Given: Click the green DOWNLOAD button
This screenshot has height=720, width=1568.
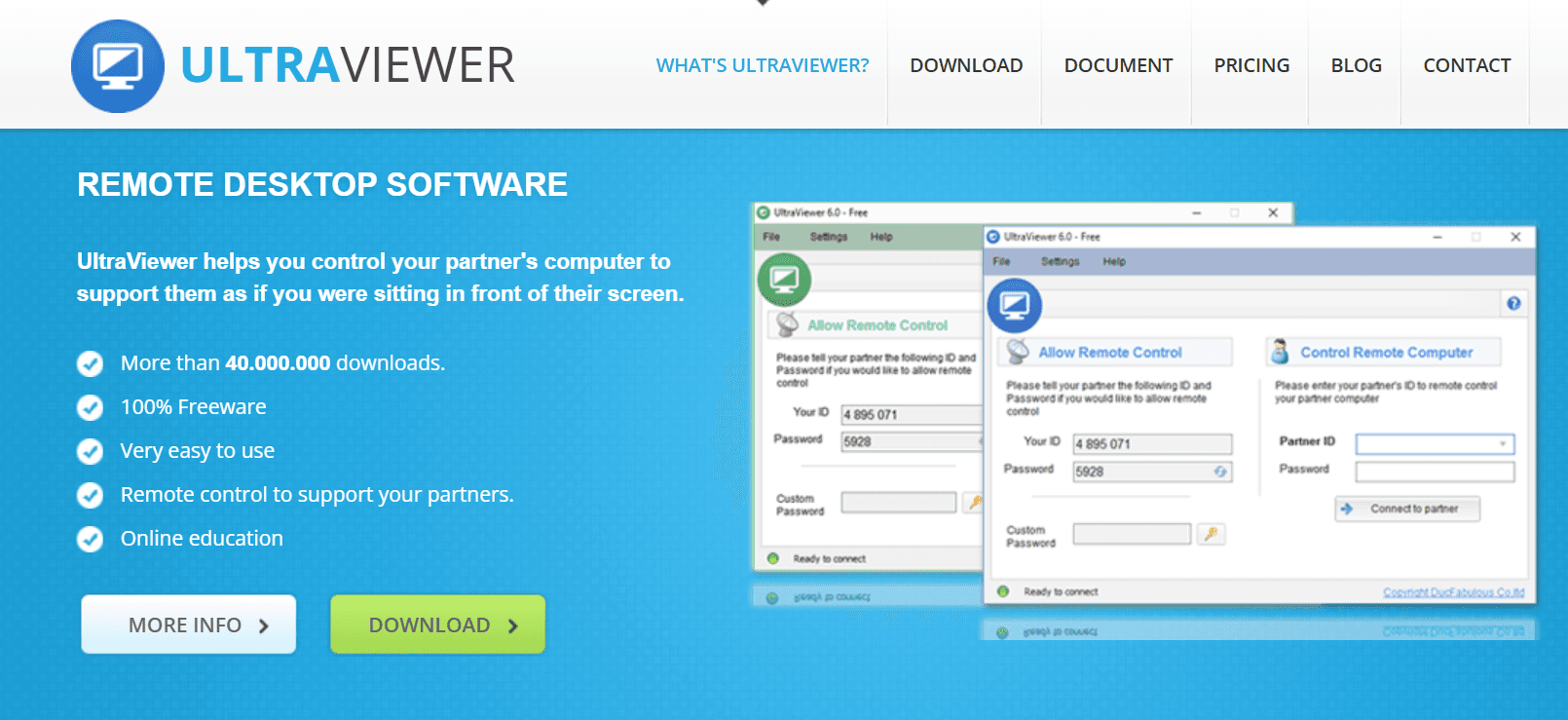Looking at the screenshot, I should point(438,625).
